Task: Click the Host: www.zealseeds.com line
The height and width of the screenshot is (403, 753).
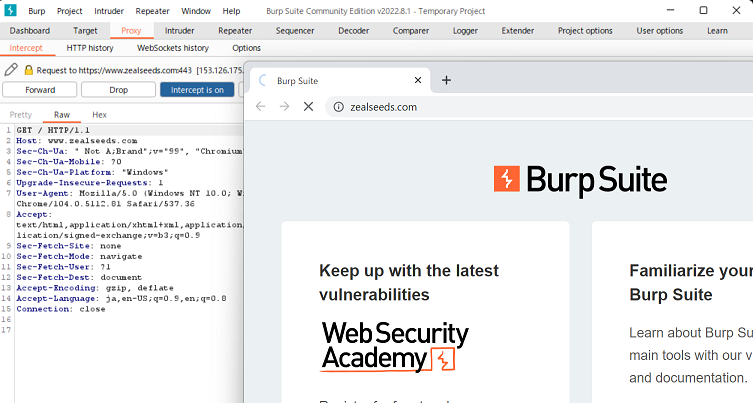Action: pyautogui.click(x=77, y=141)
